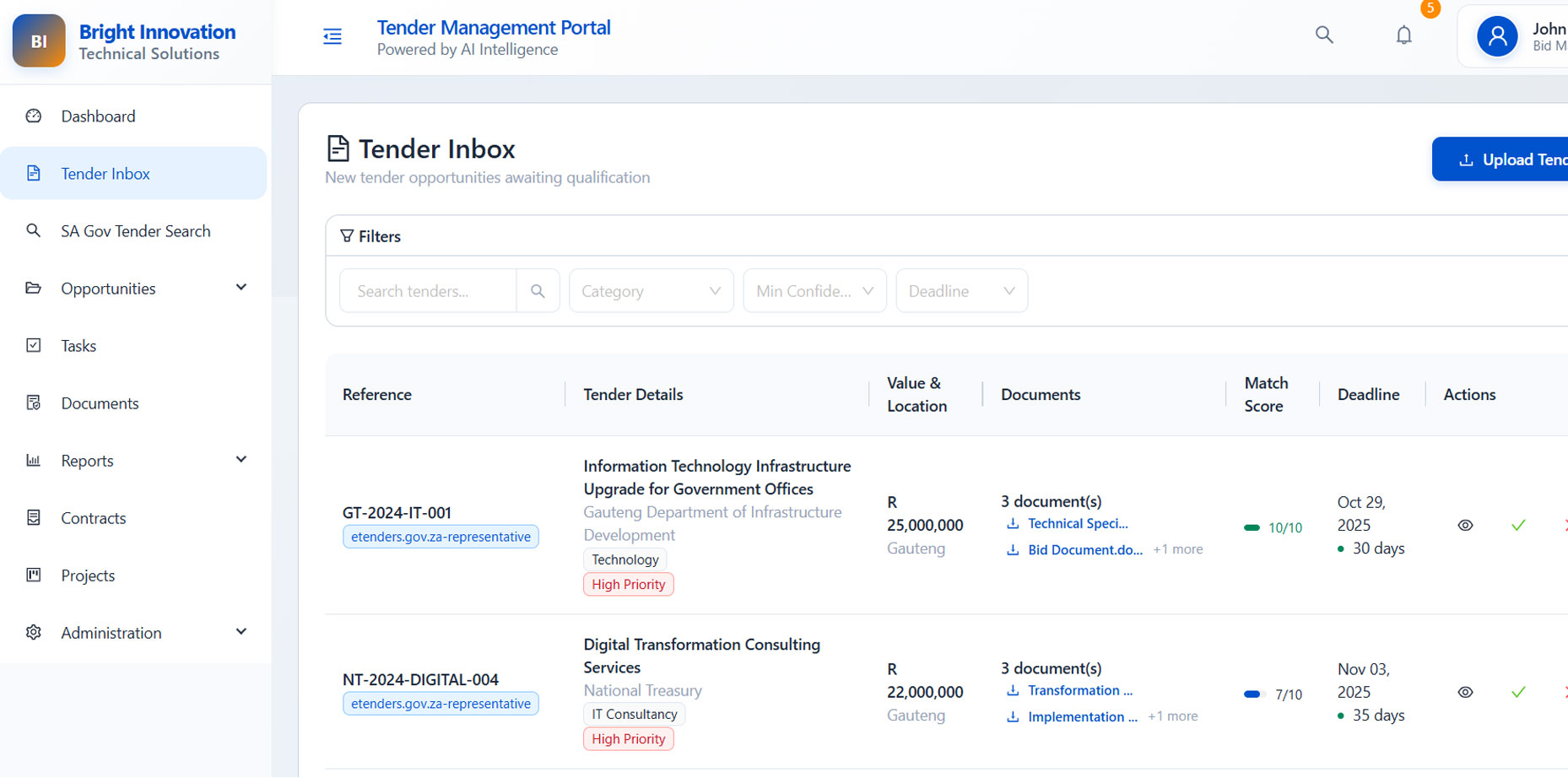View tender GT-2024-IT-001 with eye icon
This screenshot has width=1568, height=778.
click(x=1465, y=526)
